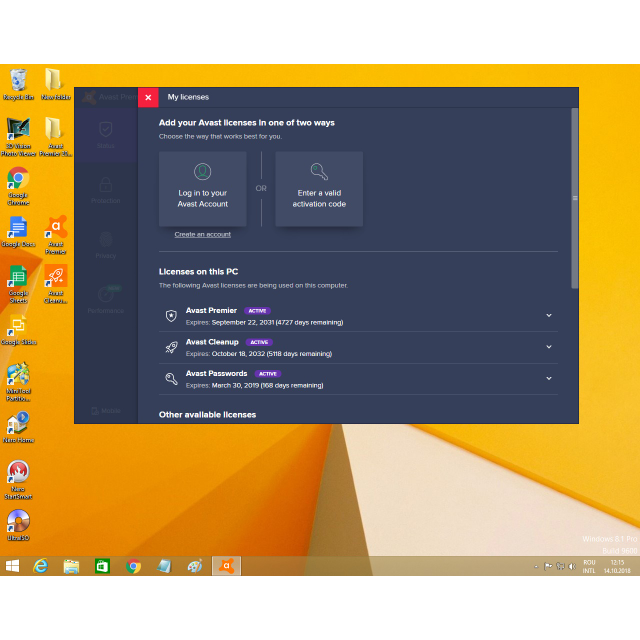The image size is (640, 640).
Task: Open Windows Store from taskbar
Action: tap(102, 566)
